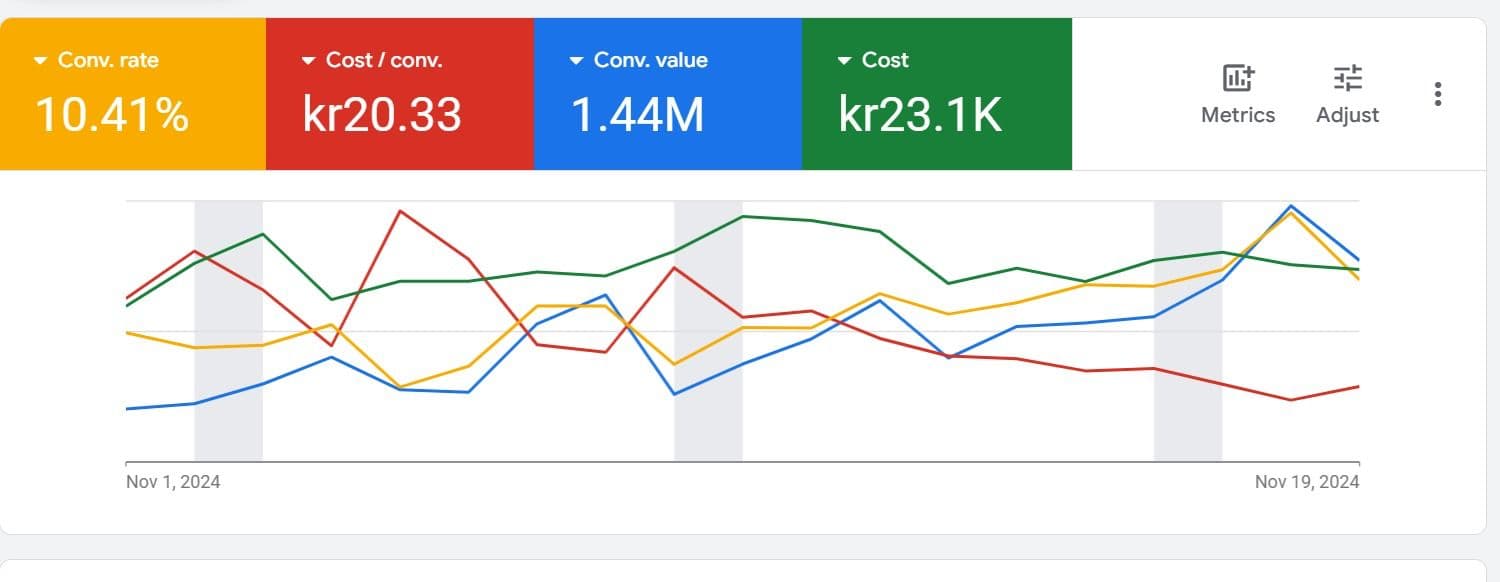The width and height of the screenshot is (1500, 582).
Task: Select the kr20.33 cost per conversion value
Action: pyautogui.click(x=382, y=114)
